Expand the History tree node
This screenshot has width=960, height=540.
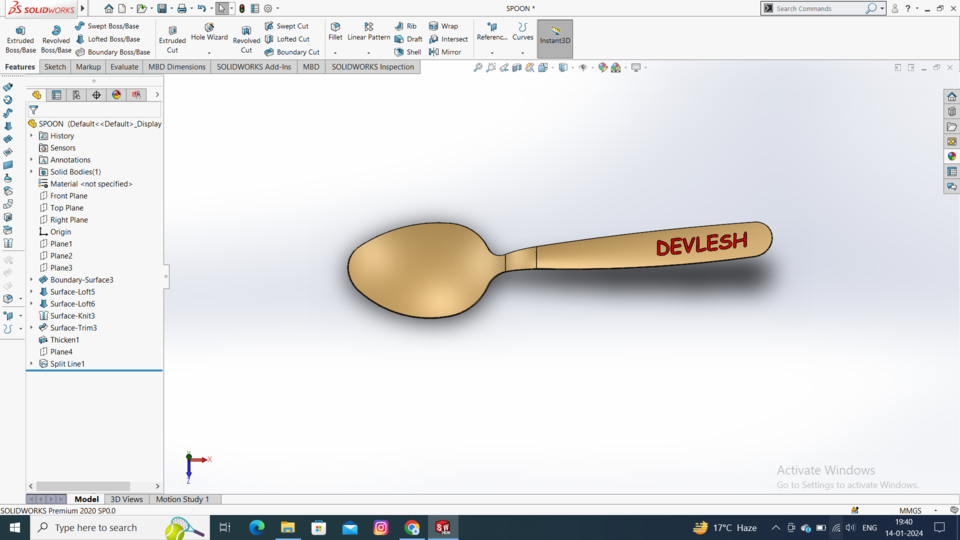(32, 136)
